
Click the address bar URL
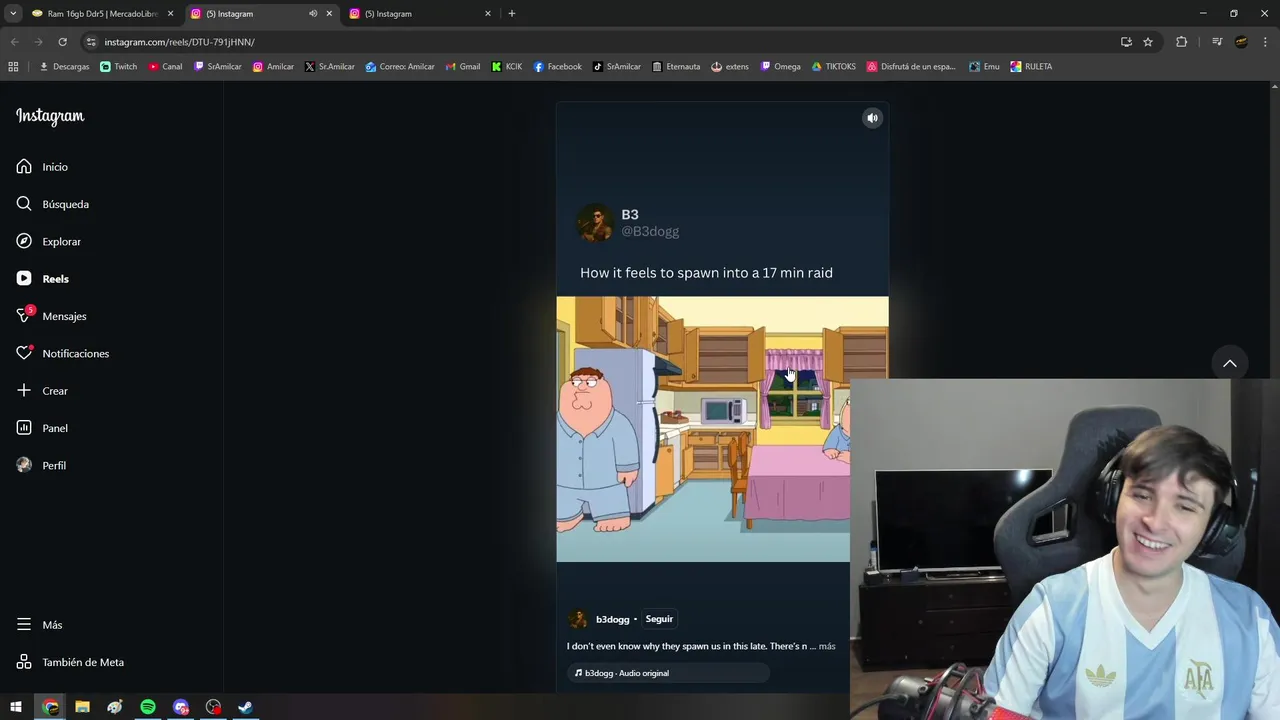pyautogui.click(x=180, y=42)
